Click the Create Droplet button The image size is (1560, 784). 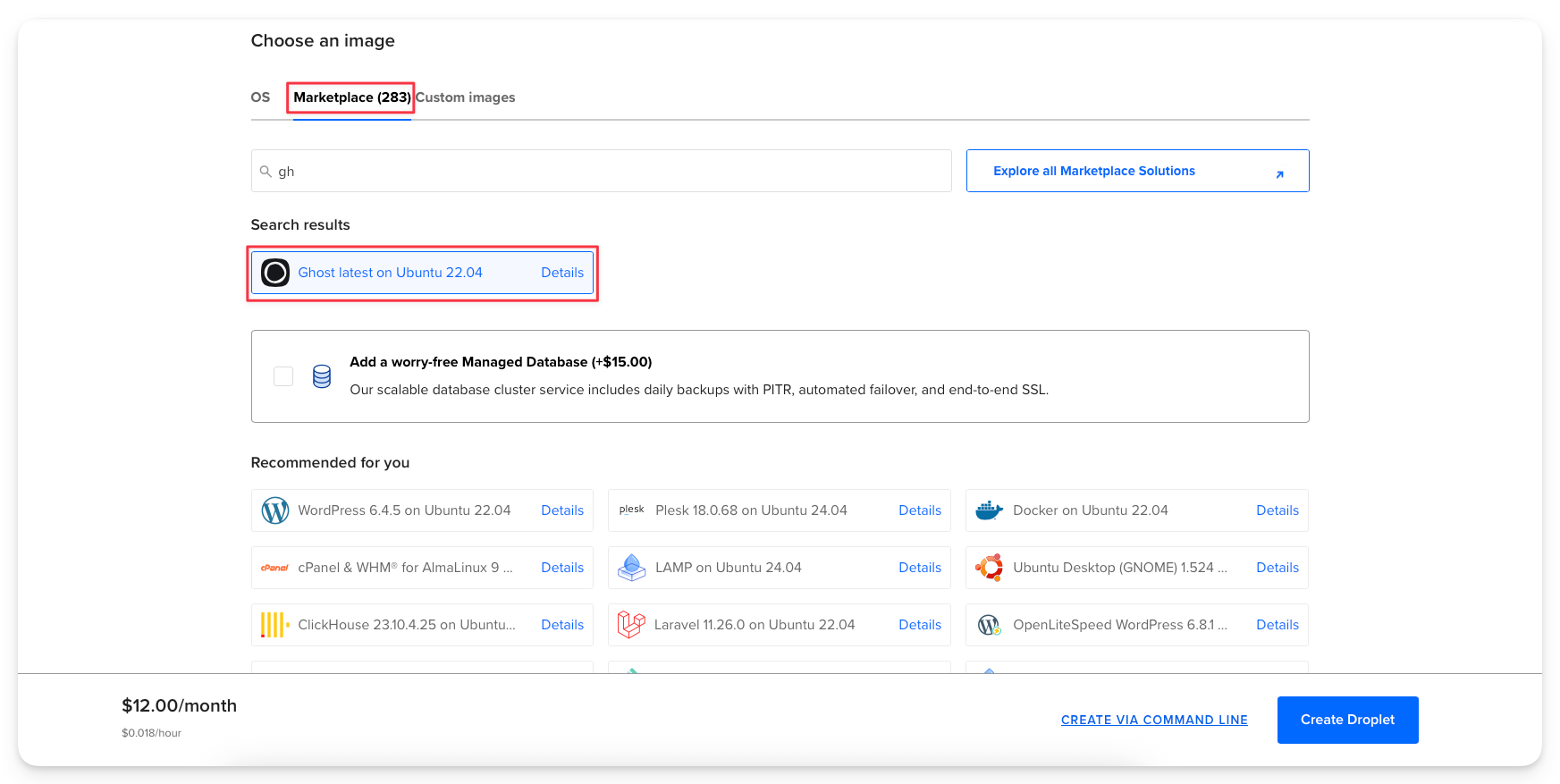pyautogui.click(x=1347, y=720)
